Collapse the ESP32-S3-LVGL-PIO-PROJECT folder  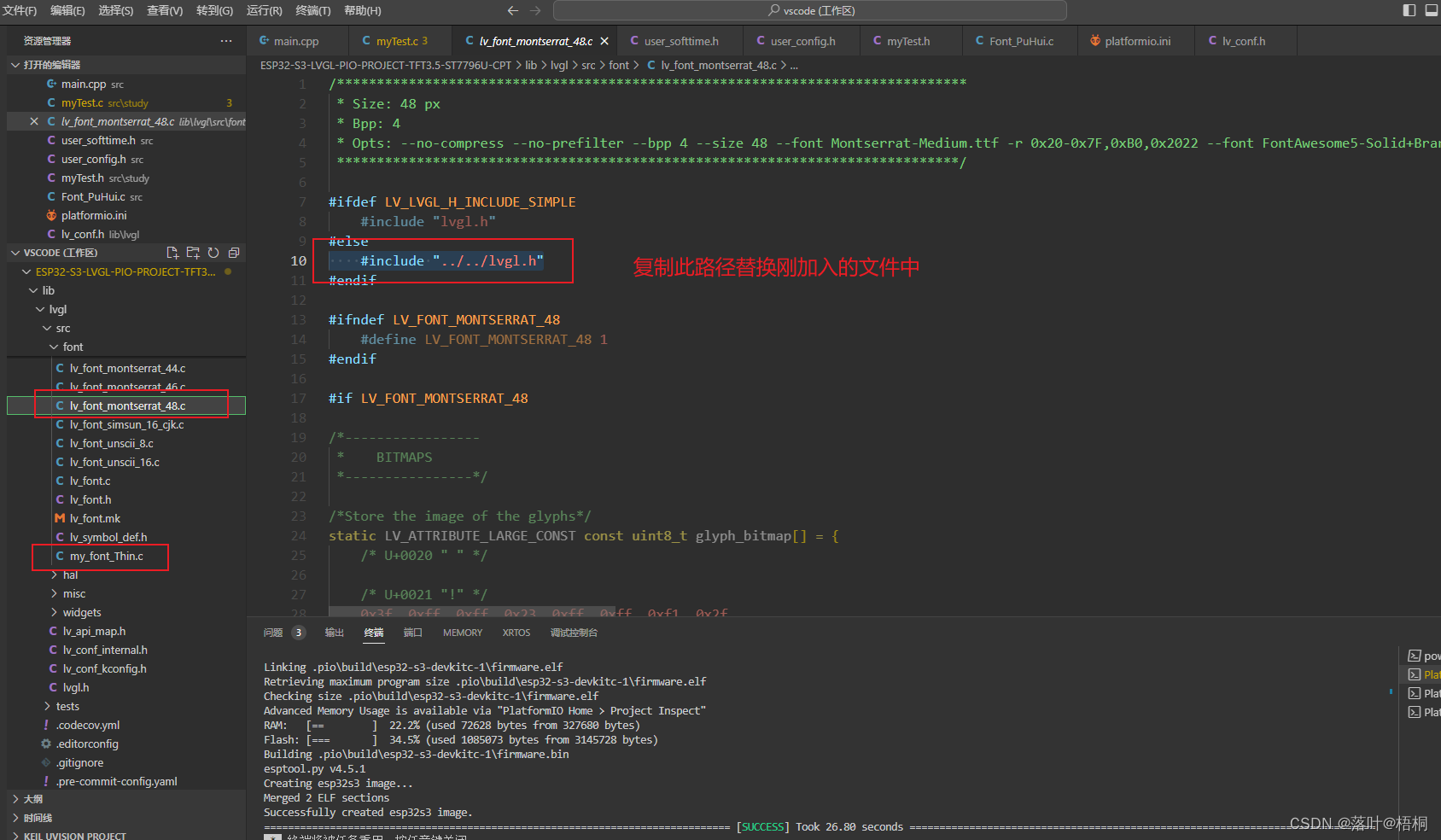point(126,271)
